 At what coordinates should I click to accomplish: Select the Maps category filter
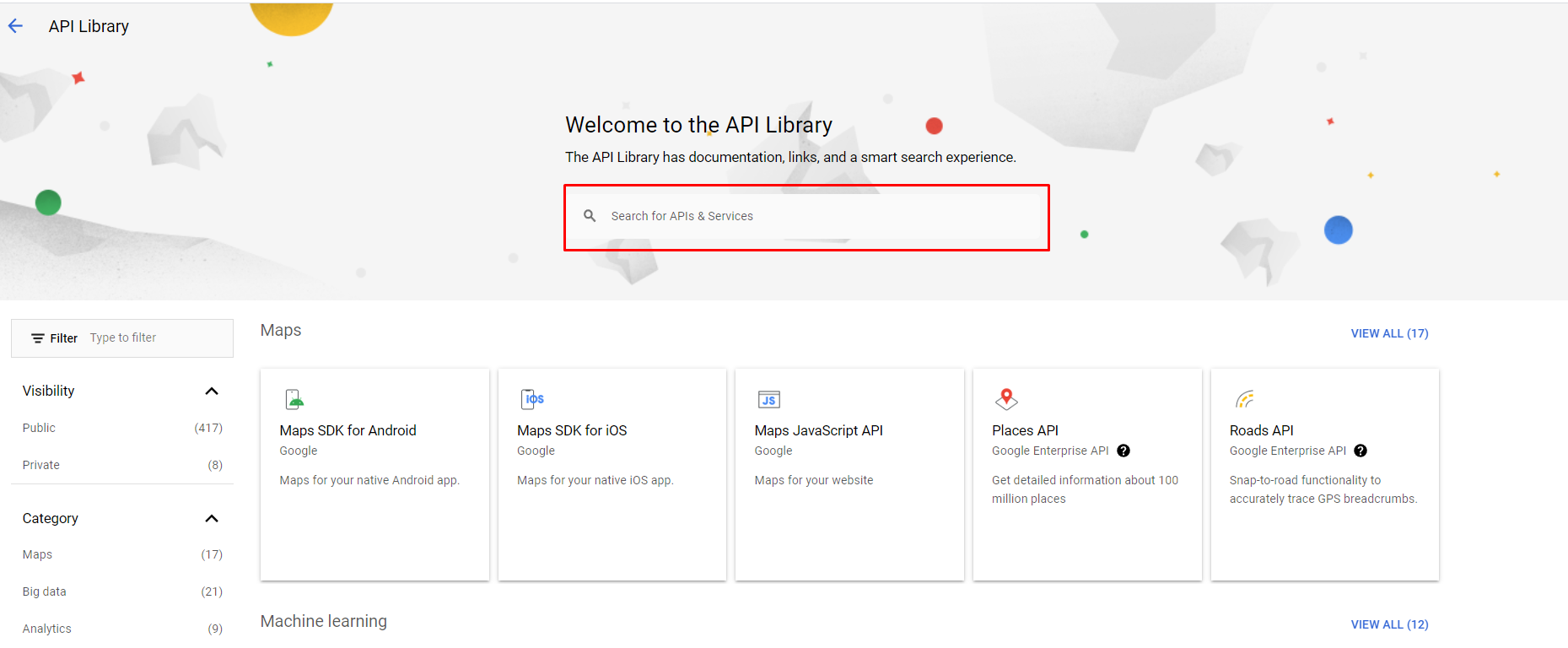pos(38,554)
